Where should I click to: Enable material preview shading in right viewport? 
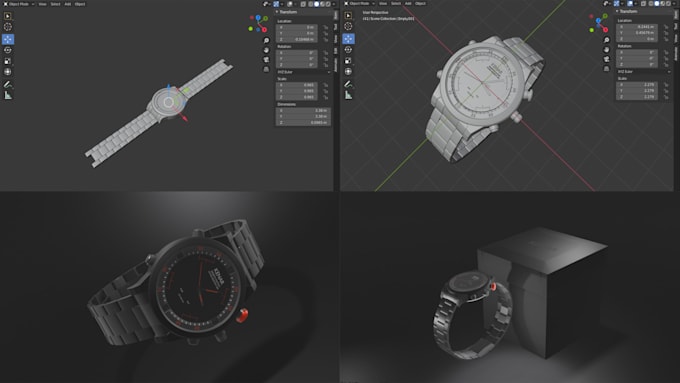point(663,3)
